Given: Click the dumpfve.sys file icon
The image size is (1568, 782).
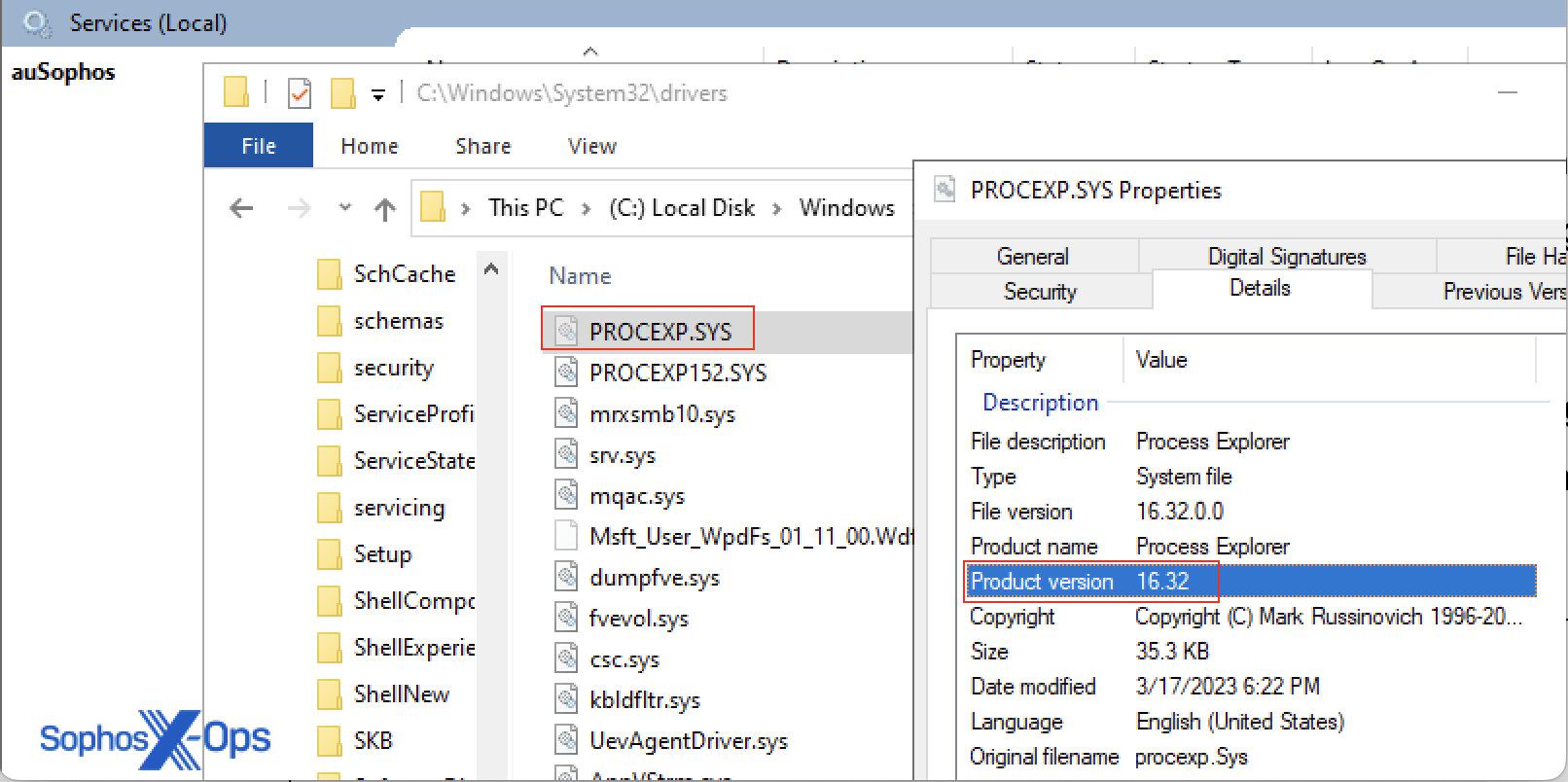Looking at the screenshot, I should pos(566,577).
